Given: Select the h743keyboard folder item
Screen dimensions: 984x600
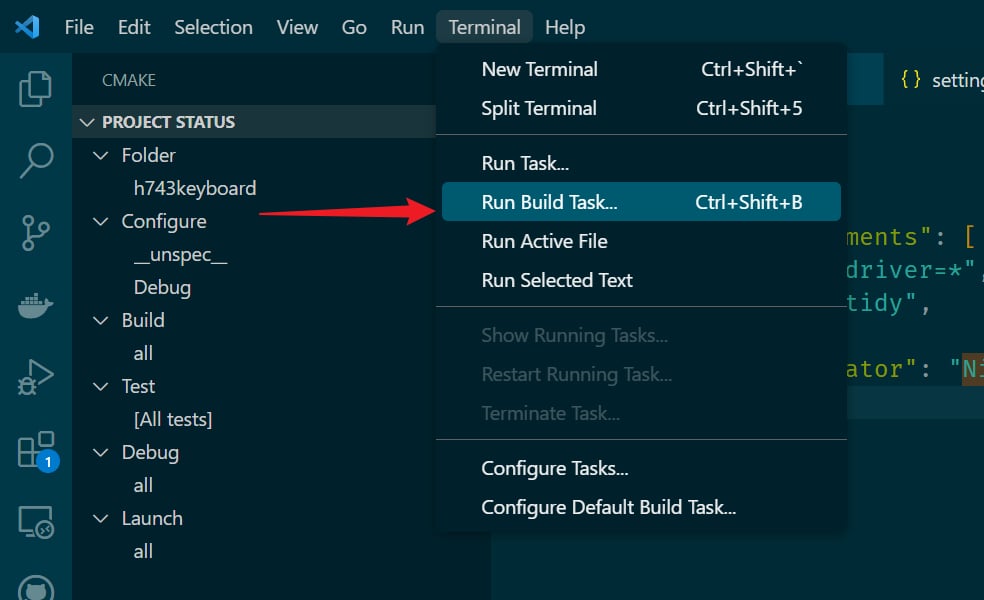Looking at the screenshot, I should (195, 188).
